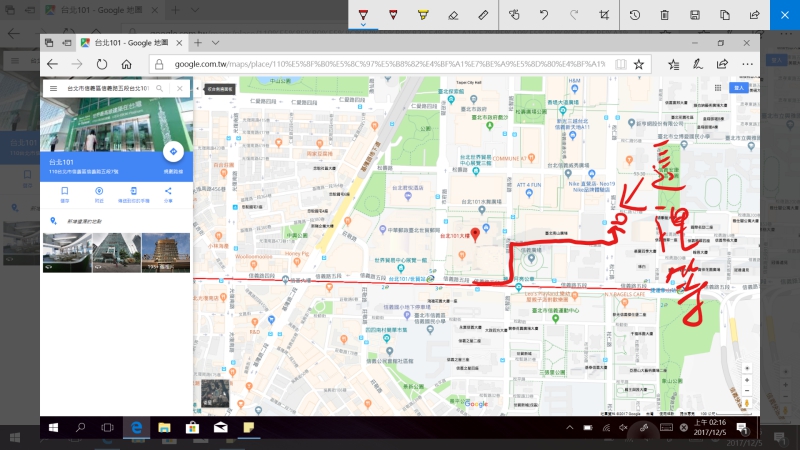Image resolution: width=800 pixels, height=450 pixels.
Task: Open File Explorer in captured taskbar
Action: [x=164, y=428]
